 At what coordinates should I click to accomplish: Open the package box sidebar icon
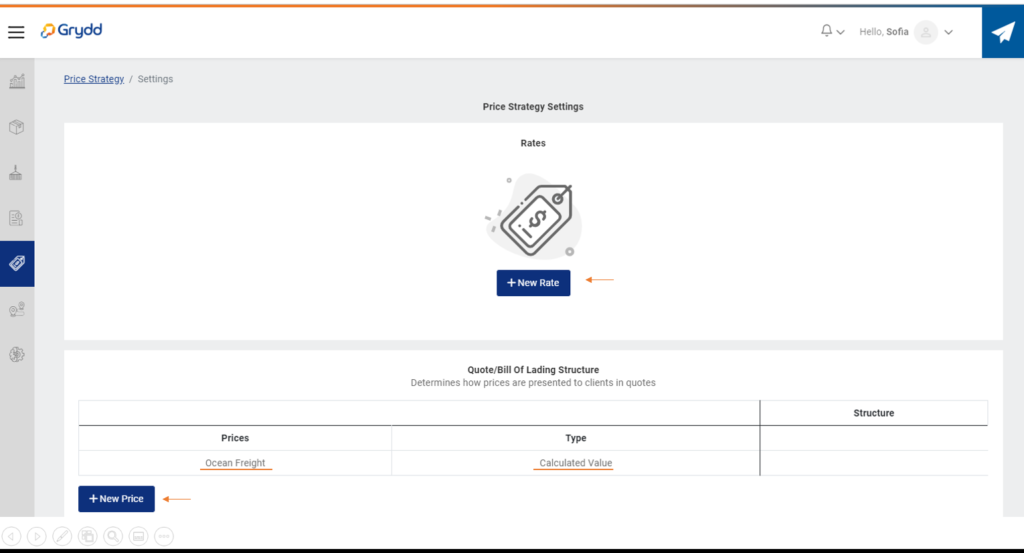click(x=17, y=127)
